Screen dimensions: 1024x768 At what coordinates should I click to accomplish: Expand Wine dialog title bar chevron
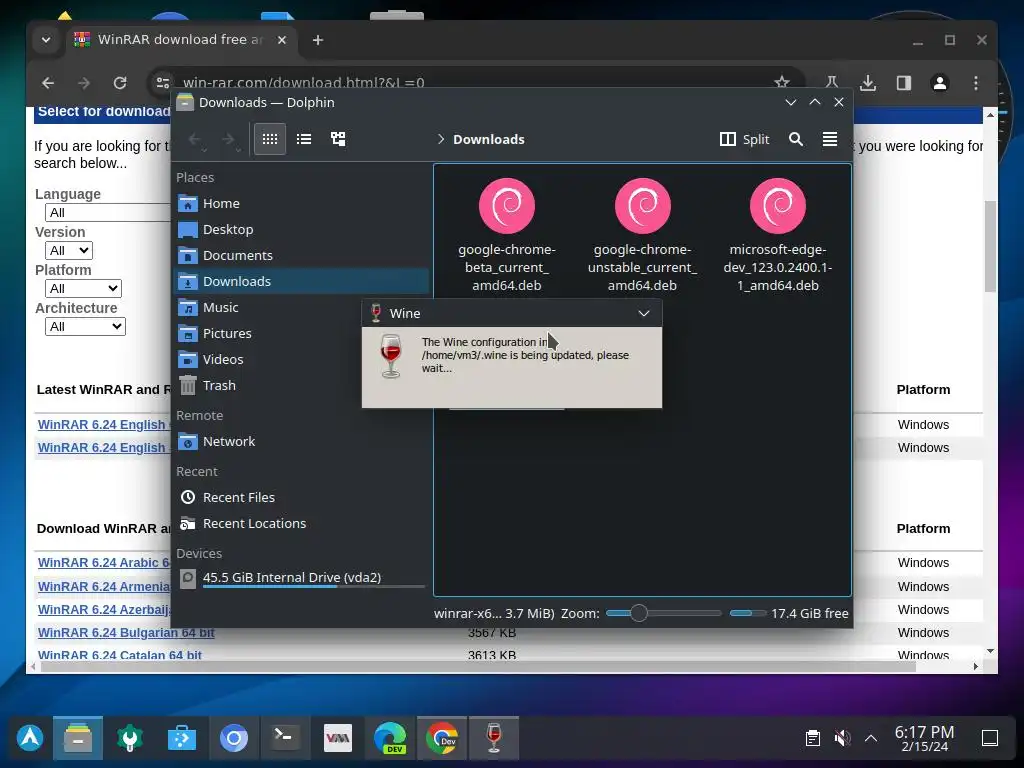pyautogui.click(x=644, y=313)
